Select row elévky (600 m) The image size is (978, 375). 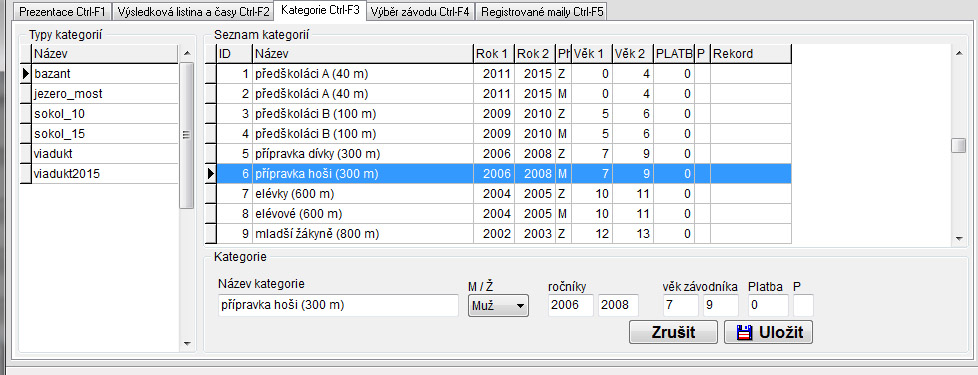pos(503,193)
